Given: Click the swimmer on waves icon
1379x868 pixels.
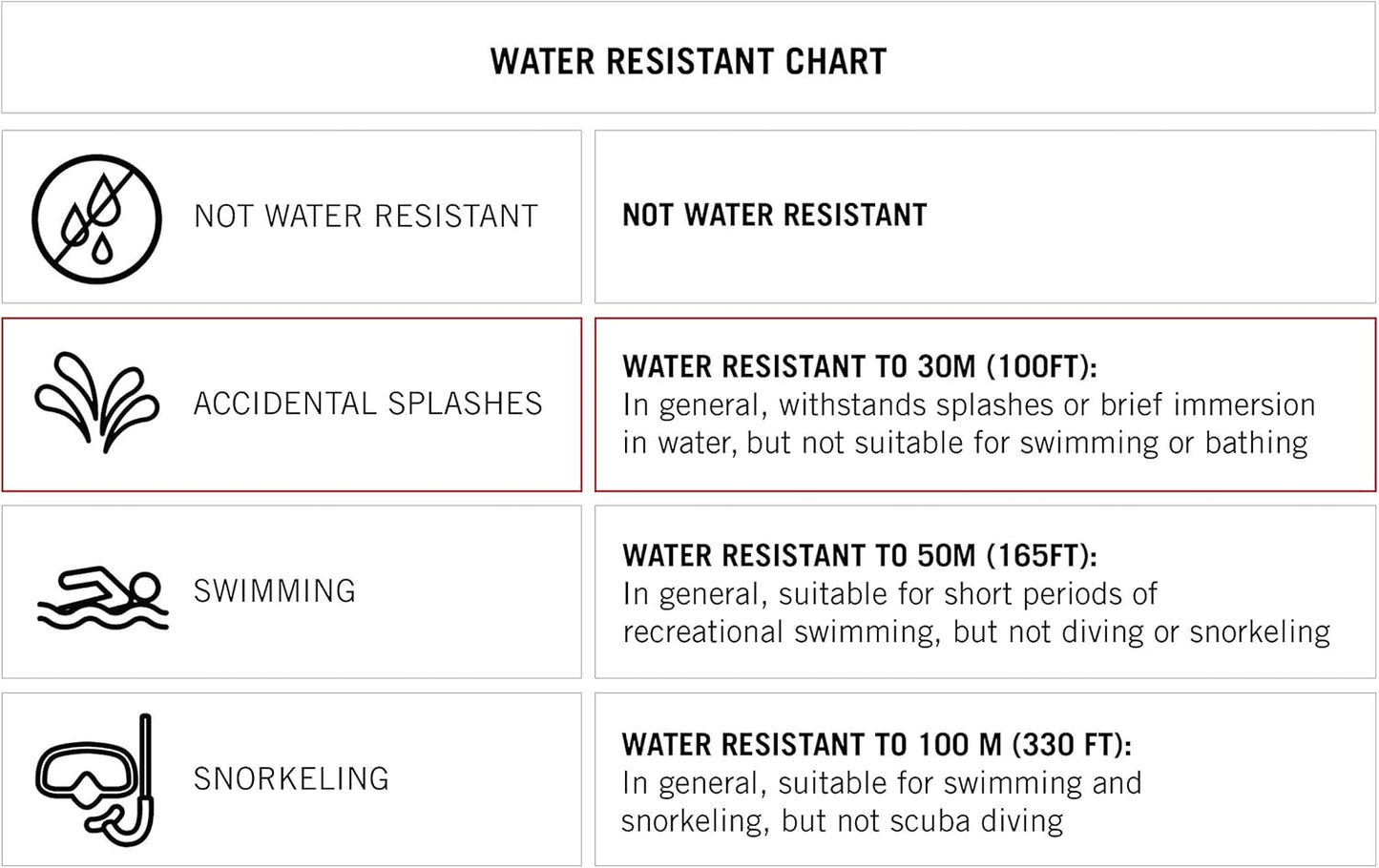Looking at the screenshot, I should (x=103, y=597).
